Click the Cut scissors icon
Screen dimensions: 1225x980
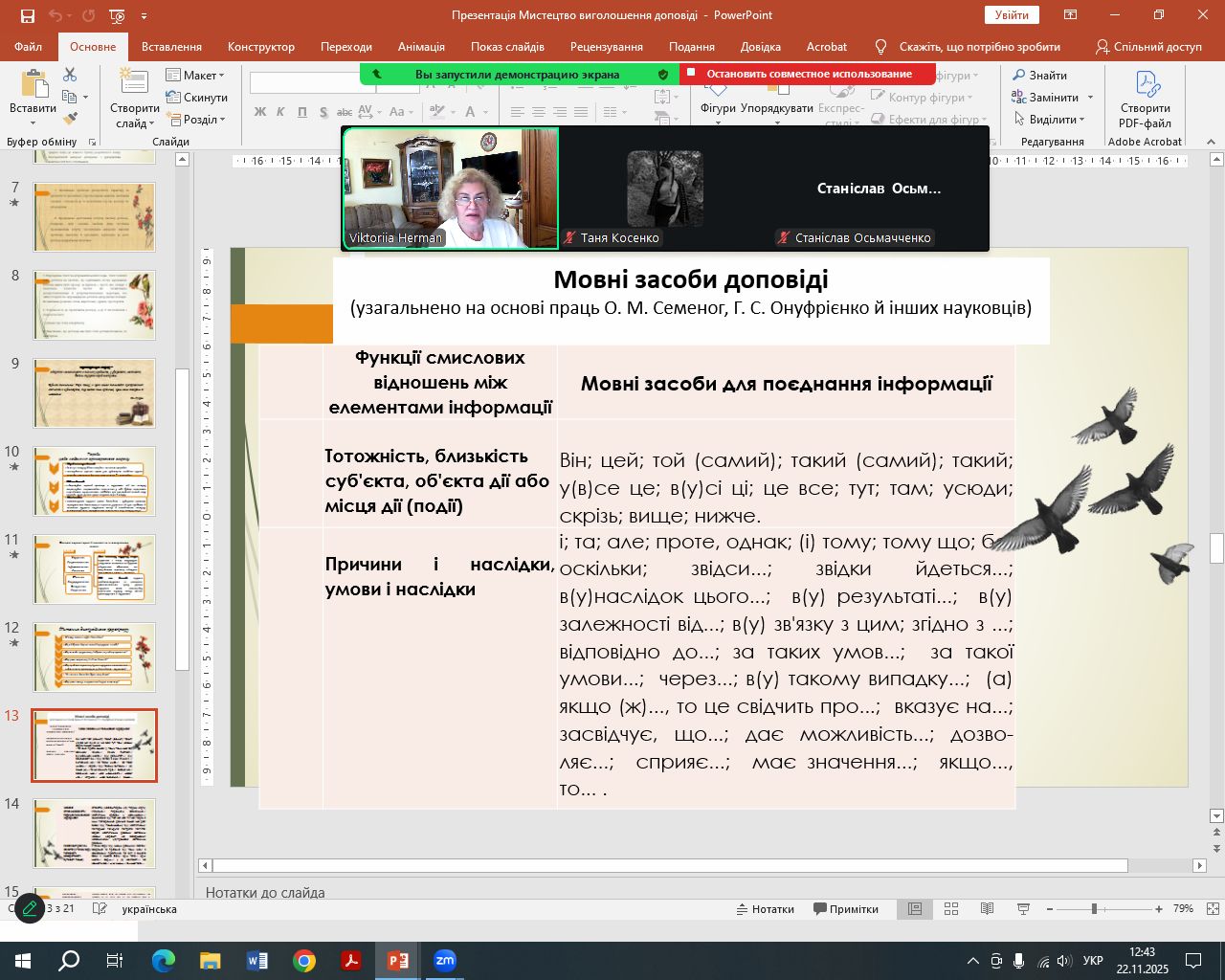(x=70, y=75)
